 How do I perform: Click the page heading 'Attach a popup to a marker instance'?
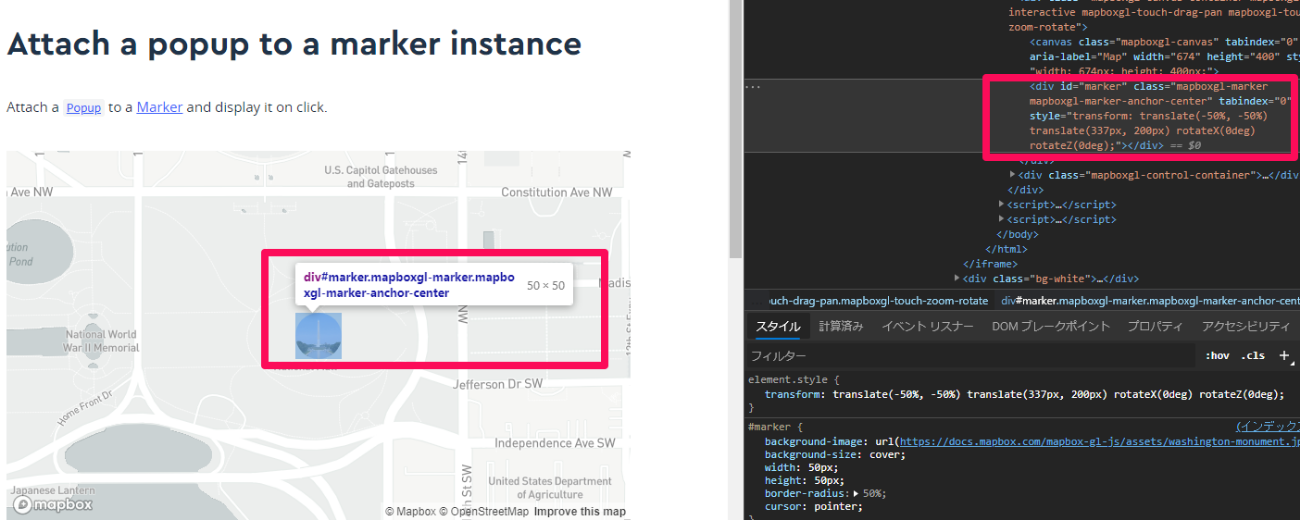click(294, 44)
